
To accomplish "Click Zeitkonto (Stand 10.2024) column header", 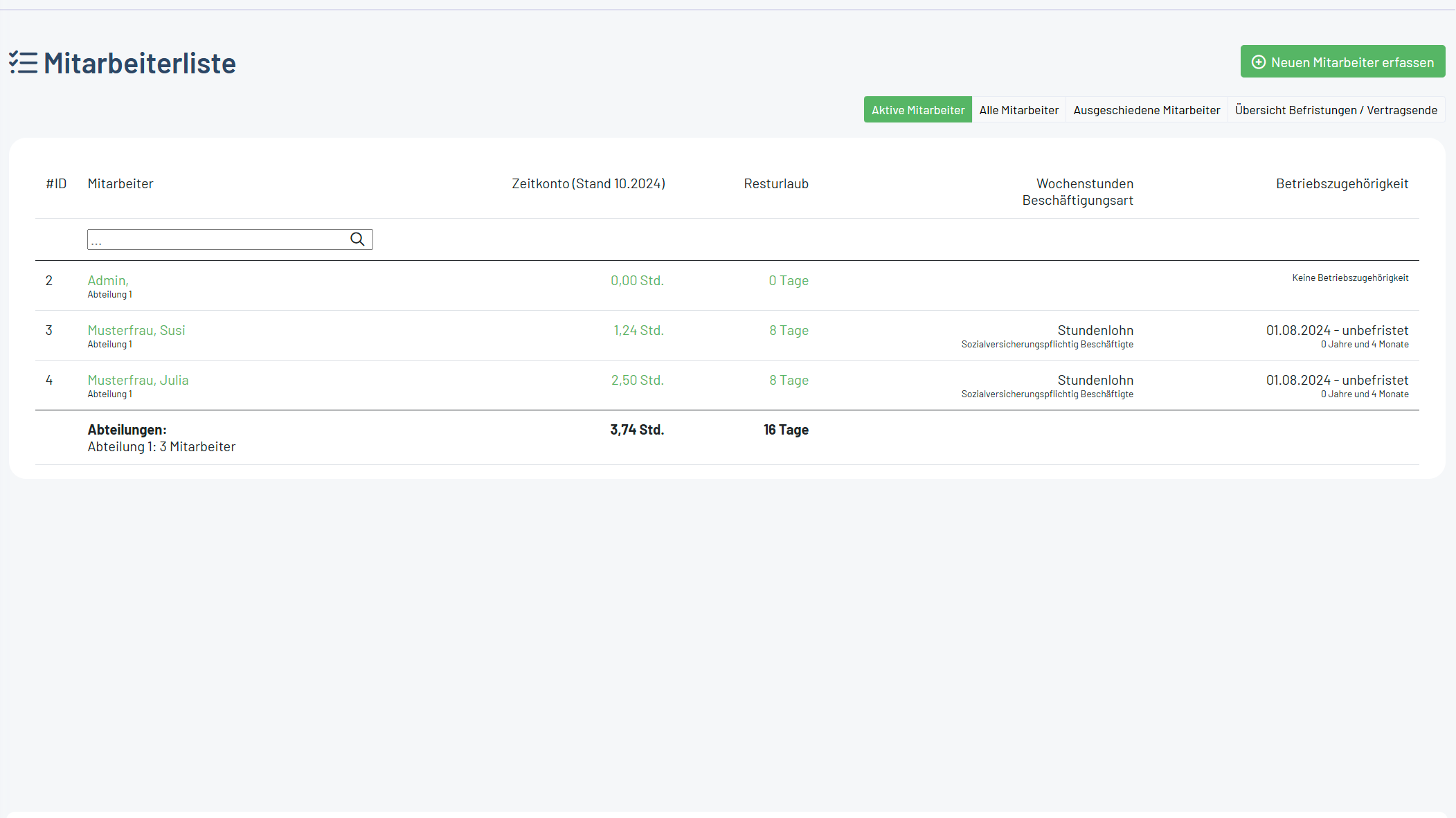I will coord(588,183).
